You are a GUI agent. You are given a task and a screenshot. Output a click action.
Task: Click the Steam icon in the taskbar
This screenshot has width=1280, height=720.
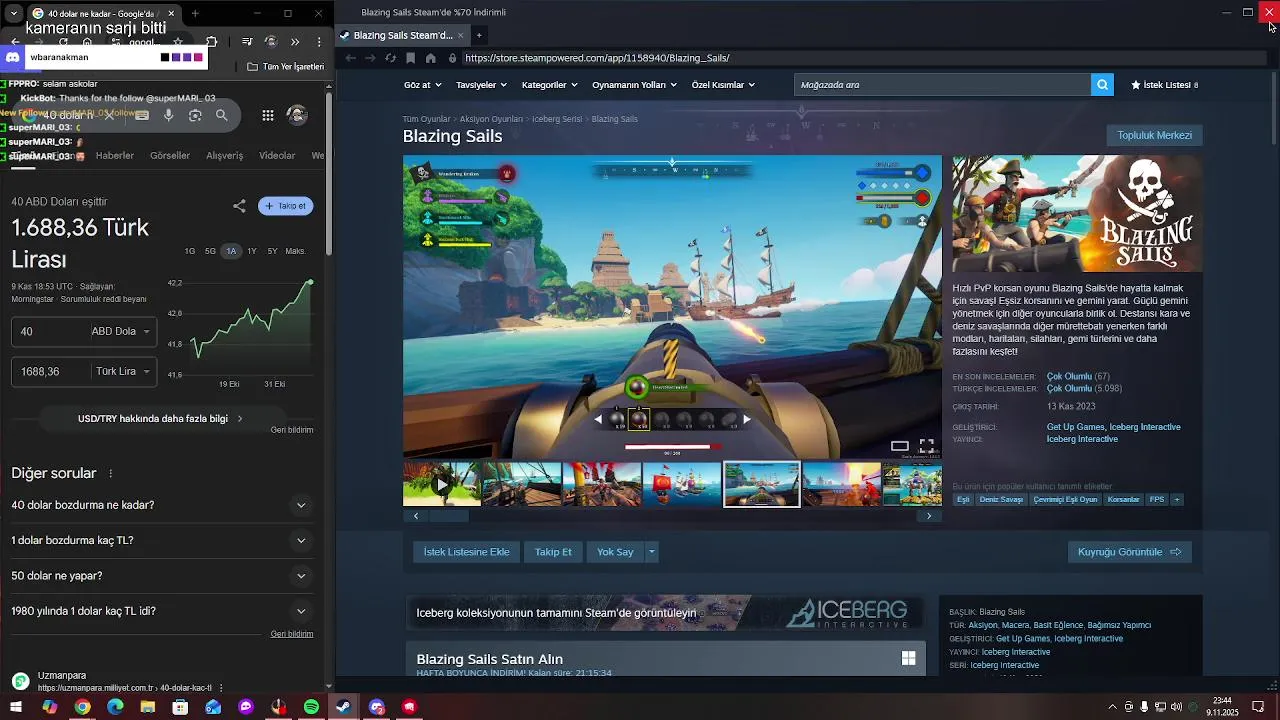pyautogui.click(x=343, y=707)
